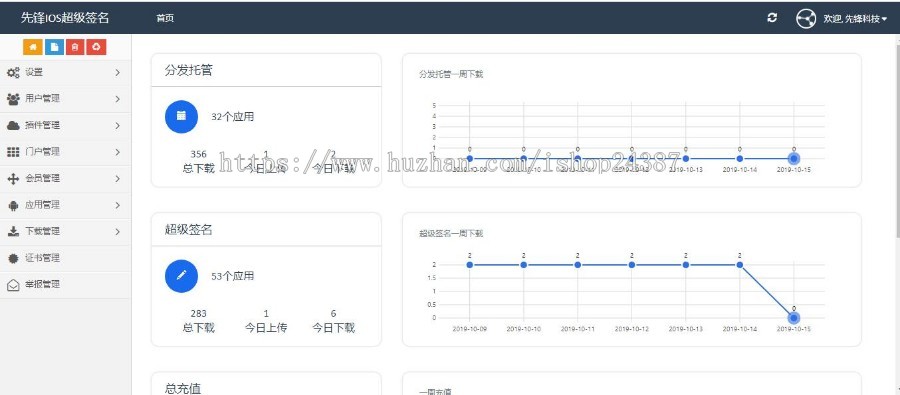Click the cross-arrows icon beside 会员管理
This screenshot has height=395, width=900.
(x=13, y=179)
